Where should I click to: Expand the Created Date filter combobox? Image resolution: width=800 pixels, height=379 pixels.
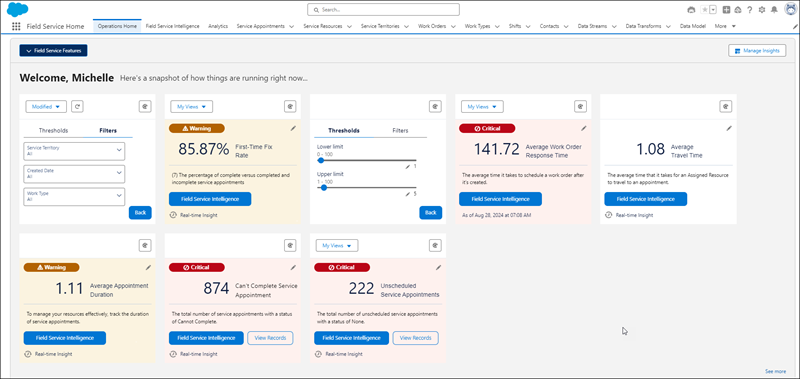click(x=74, y=173)
